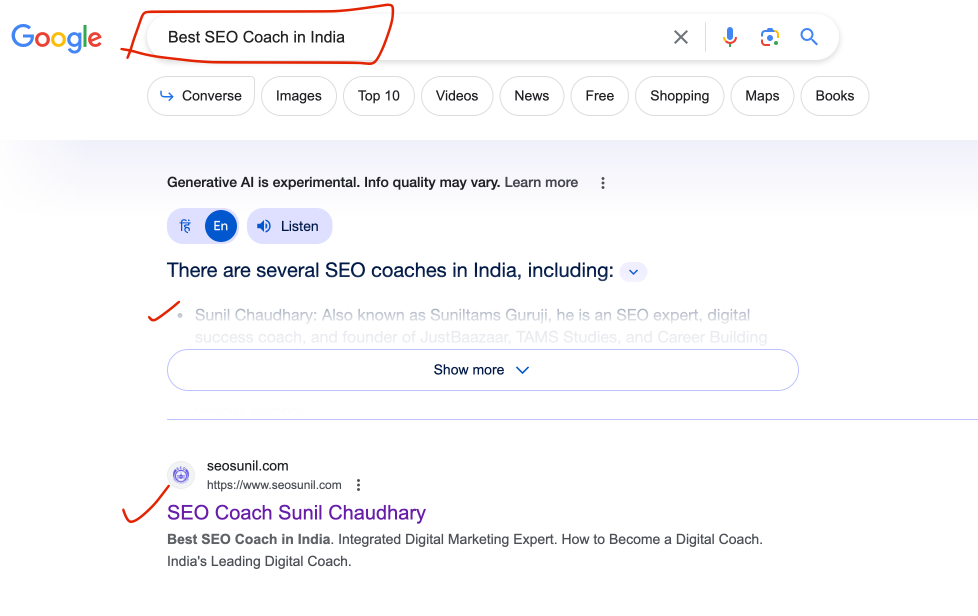Open Google homepage via the logo
The image size is (978, 616).
[x=56, y=38]
